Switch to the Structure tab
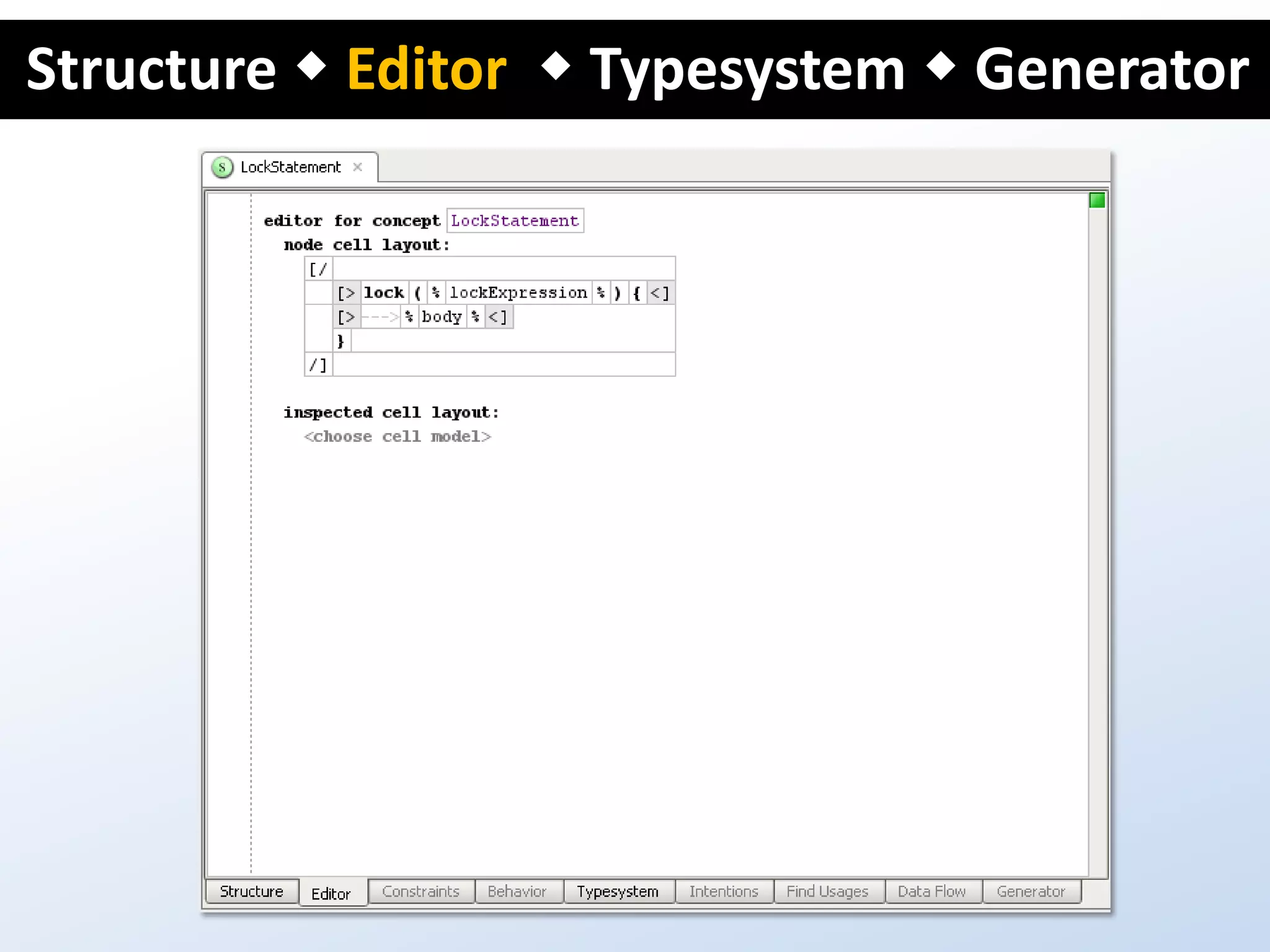The image size is (1270, 952). (252, 891)
